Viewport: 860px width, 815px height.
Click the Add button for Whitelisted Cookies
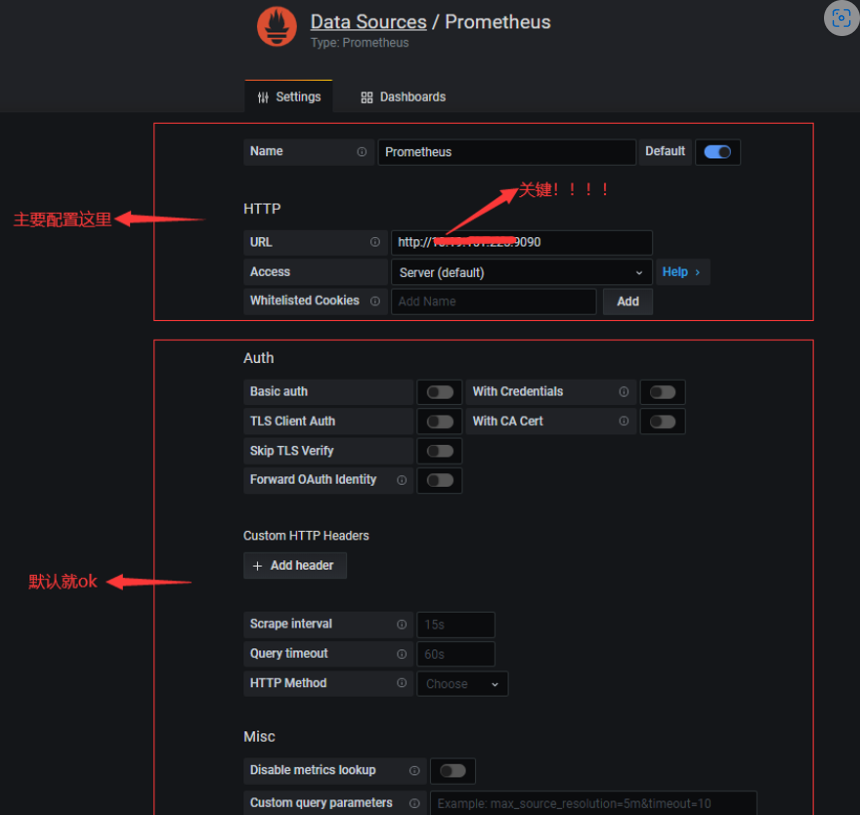coord(628,302)
